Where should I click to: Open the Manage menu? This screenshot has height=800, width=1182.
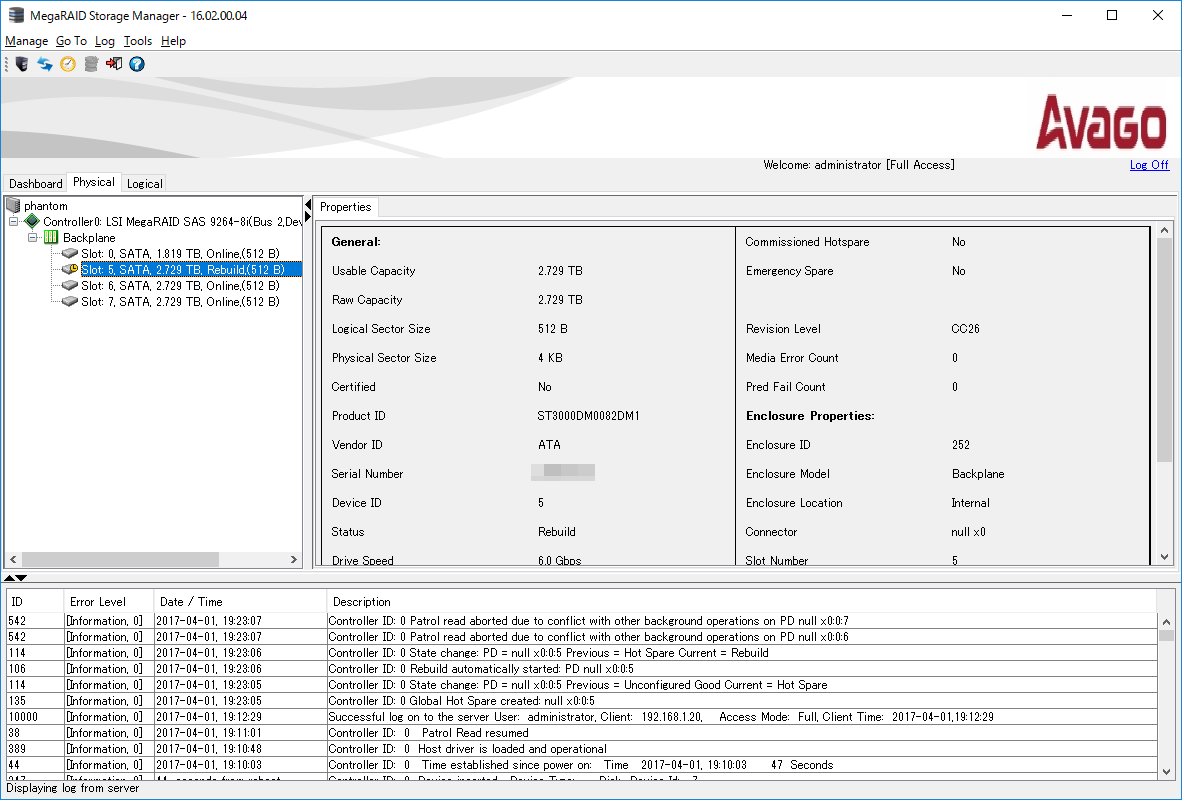point(26,41)
